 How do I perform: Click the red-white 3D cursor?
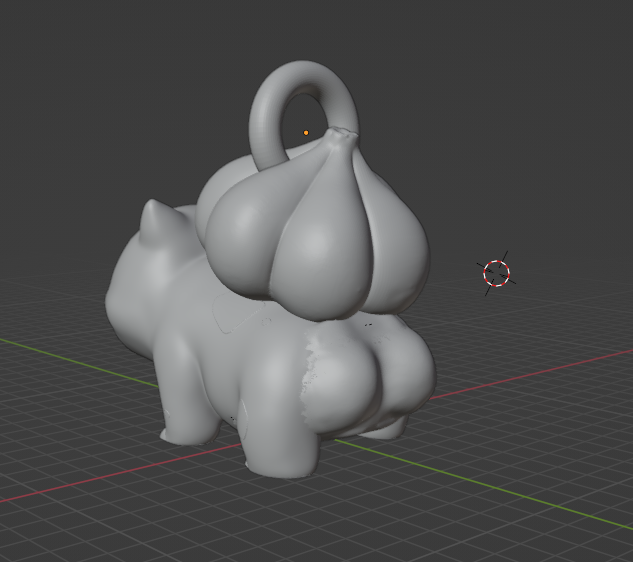pyautogui.click(x=496, y=273)
